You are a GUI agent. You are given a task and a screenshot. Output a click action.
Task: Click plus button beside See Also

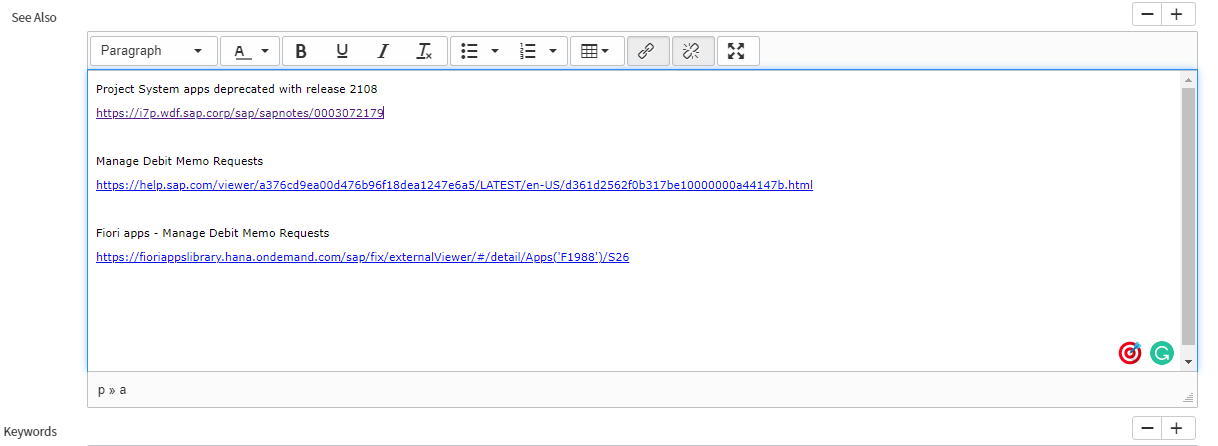tap(1179, 14)
